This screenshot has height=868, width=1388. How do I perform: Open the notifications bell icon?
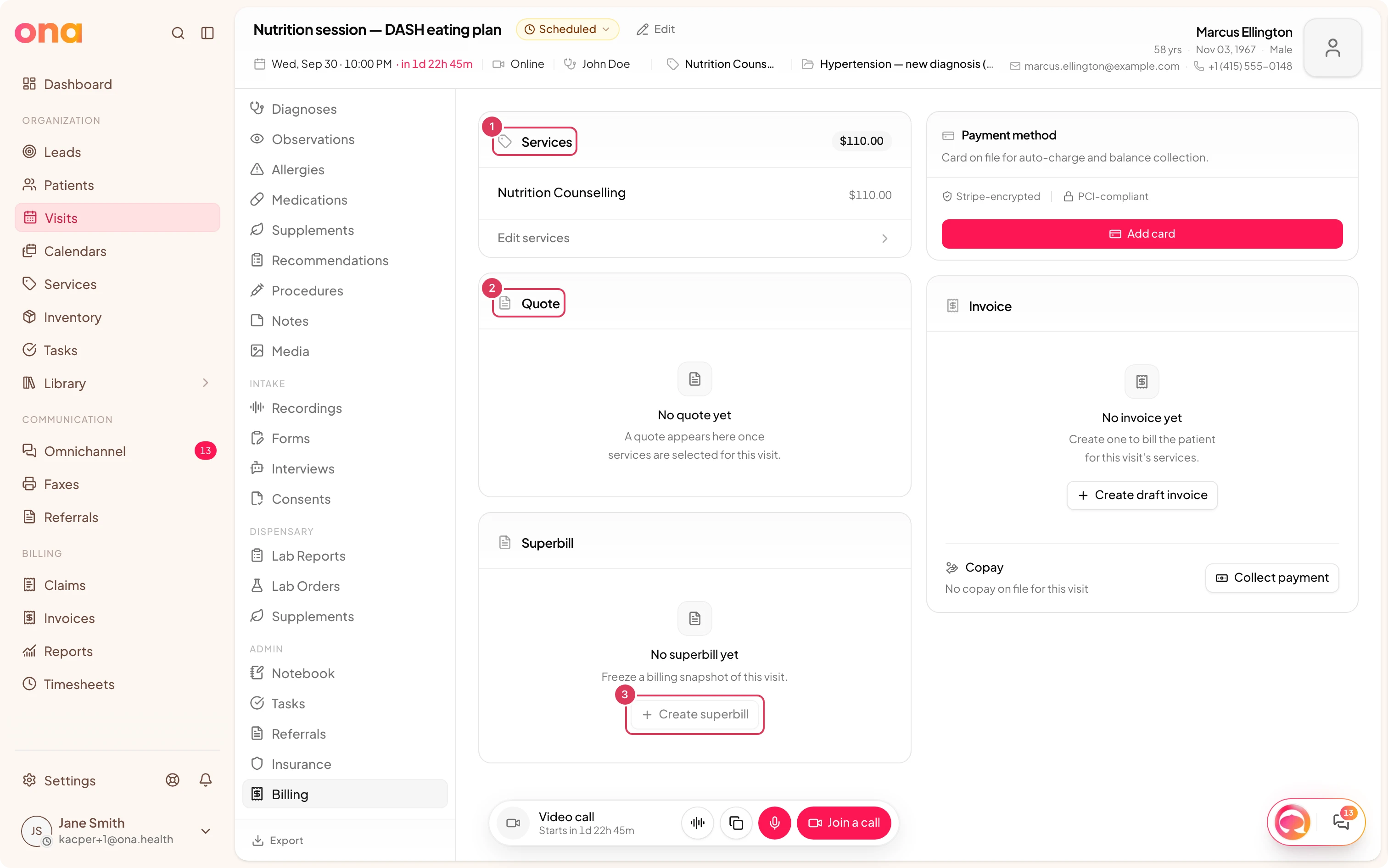point(206,779)
